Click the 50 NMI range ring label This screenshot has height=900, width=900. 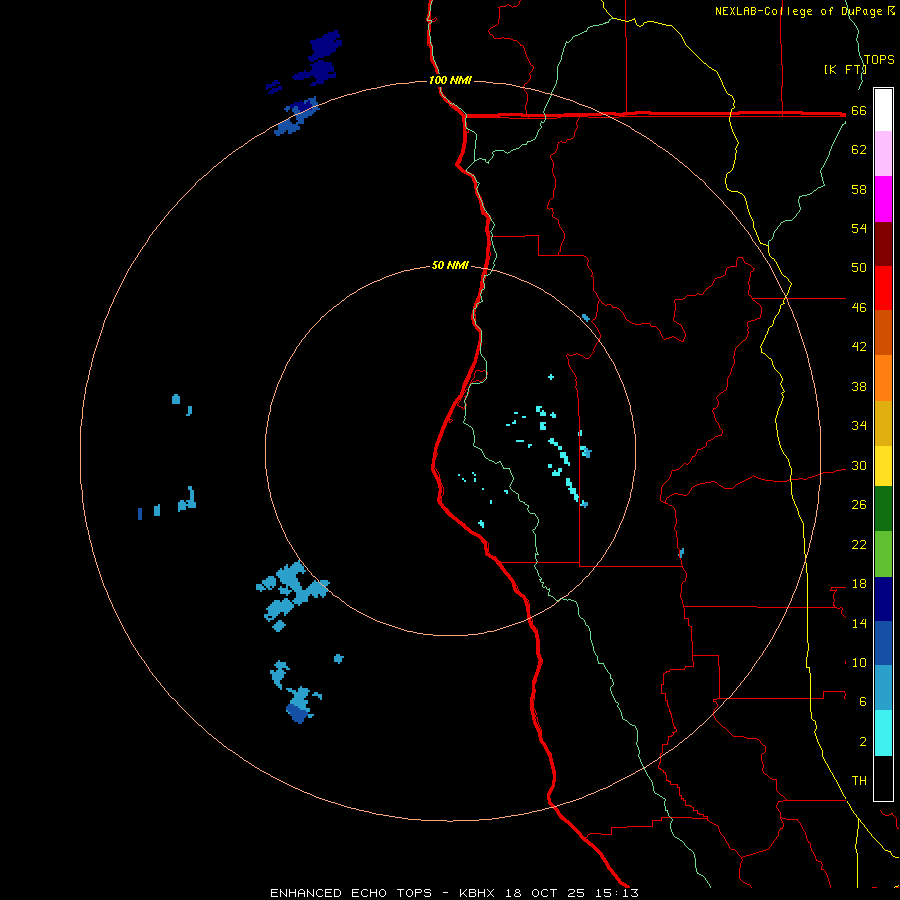tap(450, 265)
